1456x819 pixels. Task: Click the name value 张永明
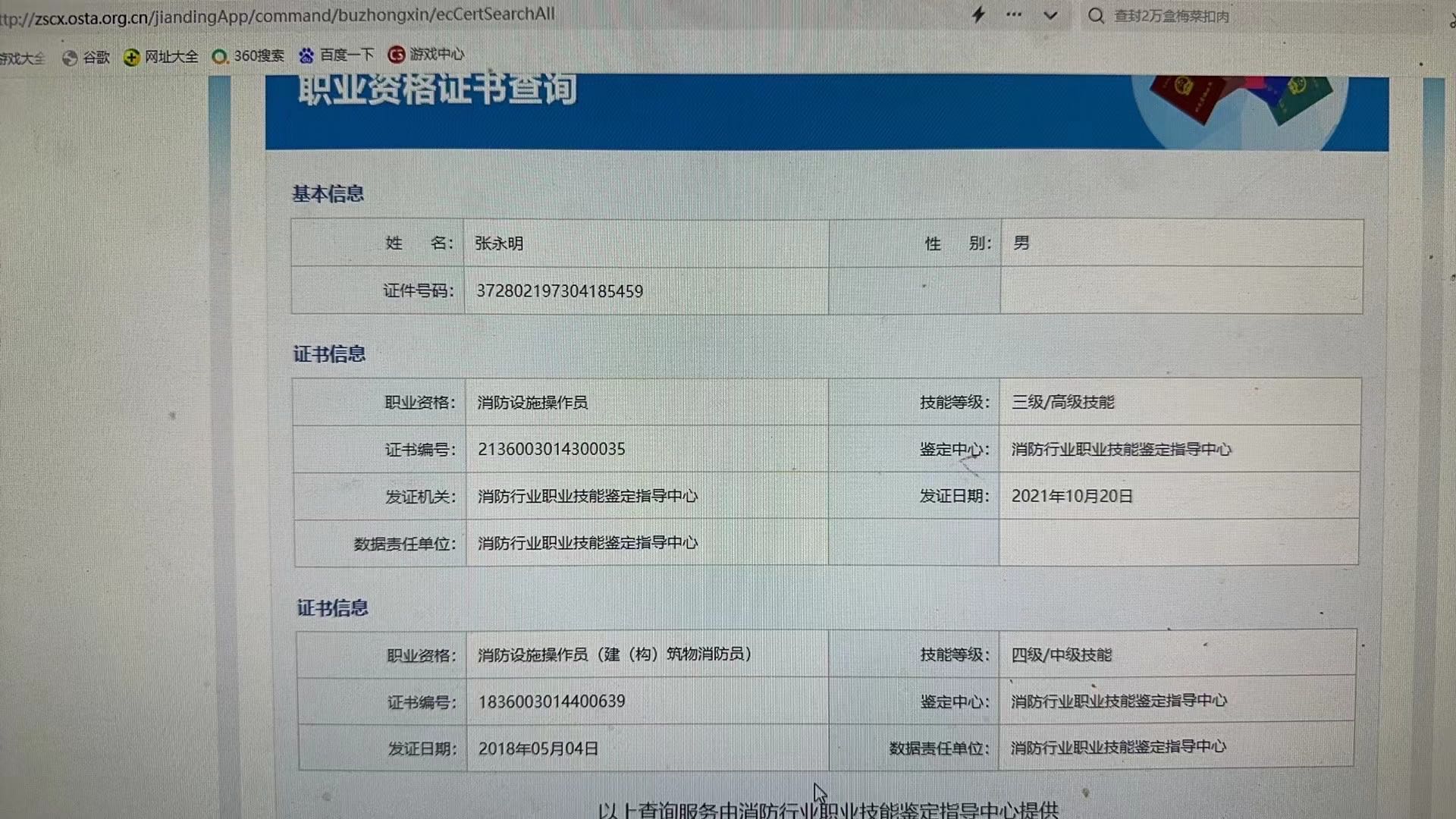coord(499,243)
